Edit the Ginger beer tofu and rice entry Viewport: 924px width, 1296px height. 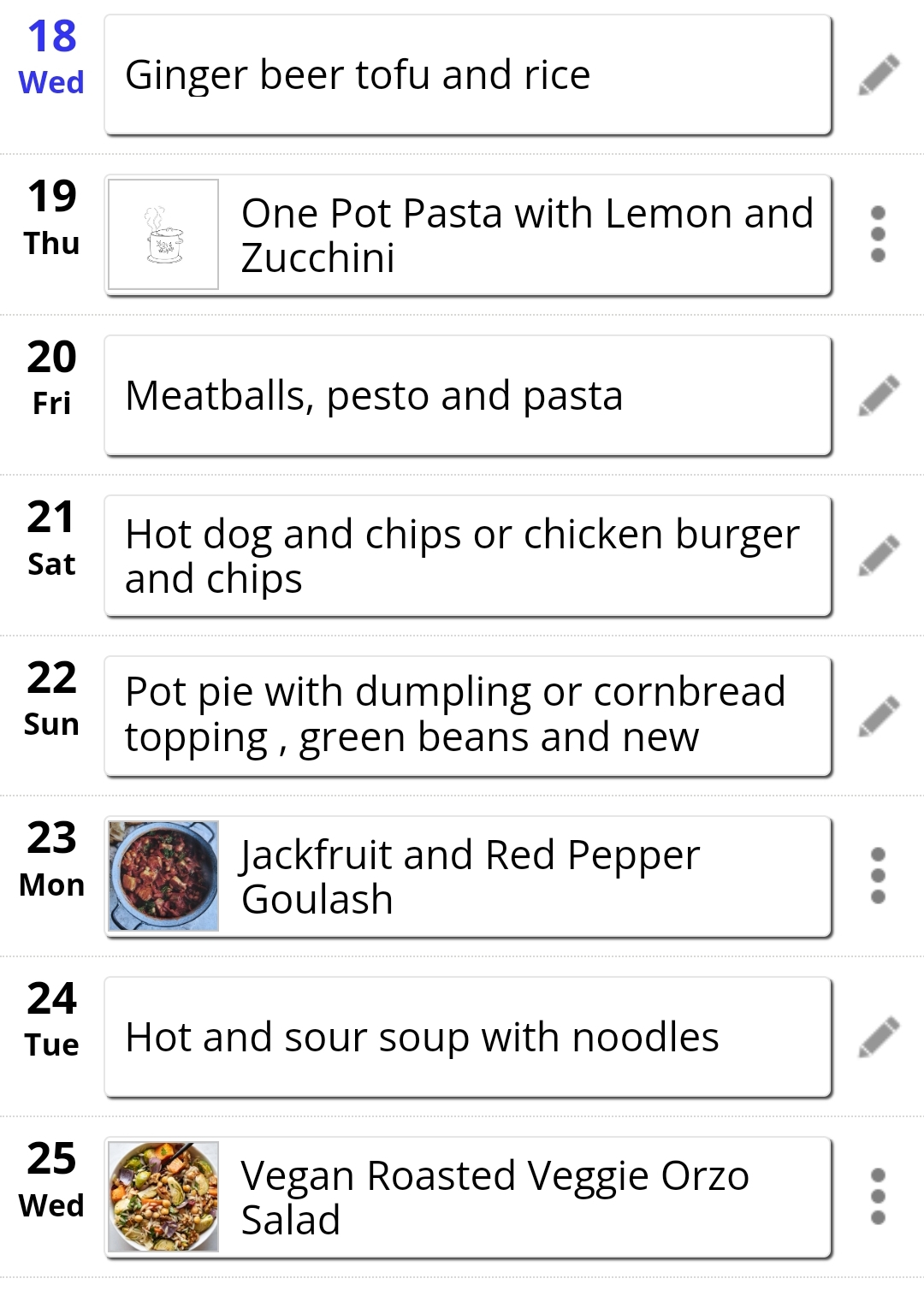[x=879, y=74]
